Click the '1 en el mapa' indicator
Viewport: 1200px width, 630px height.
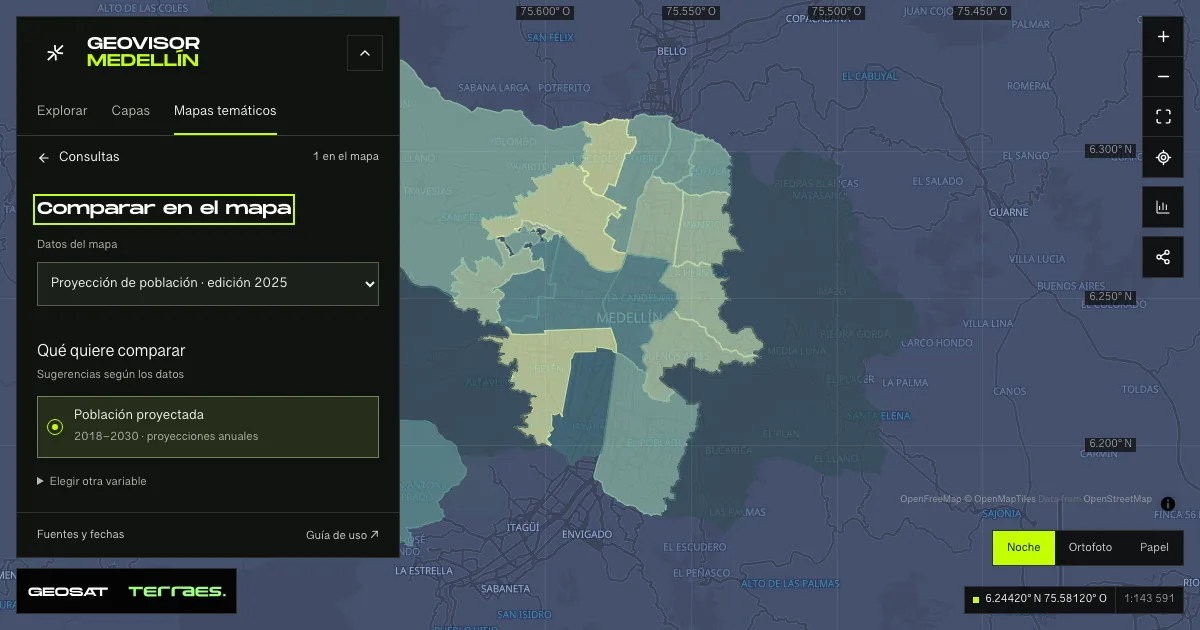point(346,157)
